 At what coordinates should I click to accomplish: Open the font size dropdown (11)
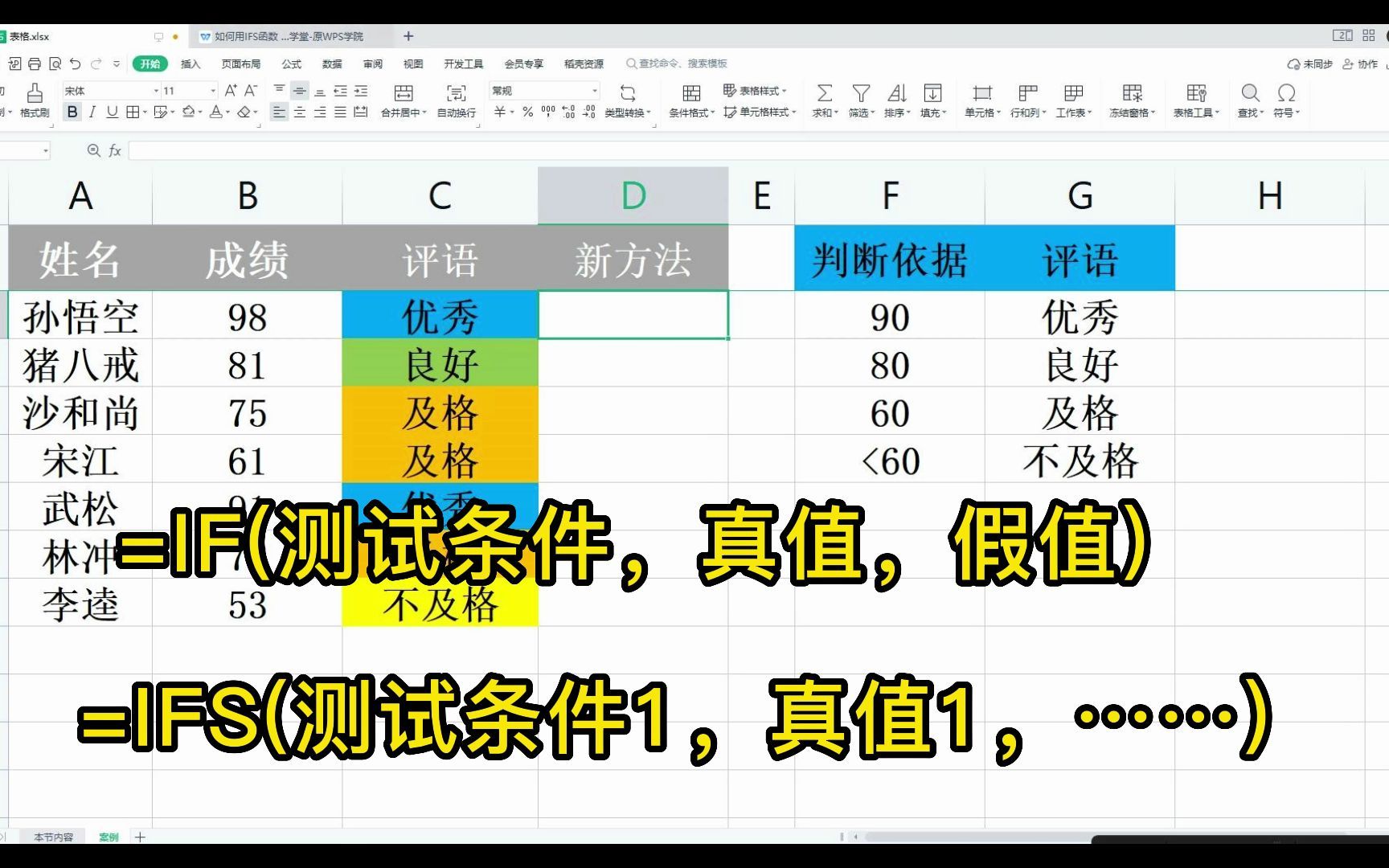click(x=212, y=91)
